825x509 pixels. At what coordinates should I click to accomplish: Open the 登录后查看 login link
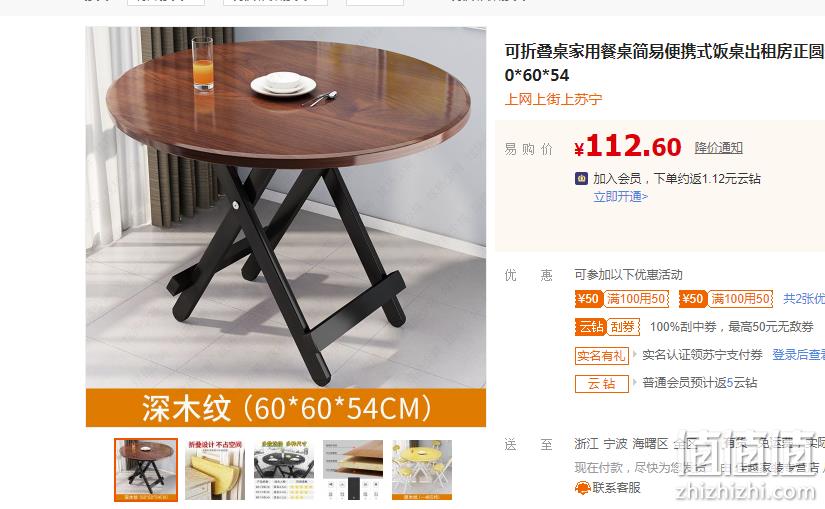coord(798,355)
